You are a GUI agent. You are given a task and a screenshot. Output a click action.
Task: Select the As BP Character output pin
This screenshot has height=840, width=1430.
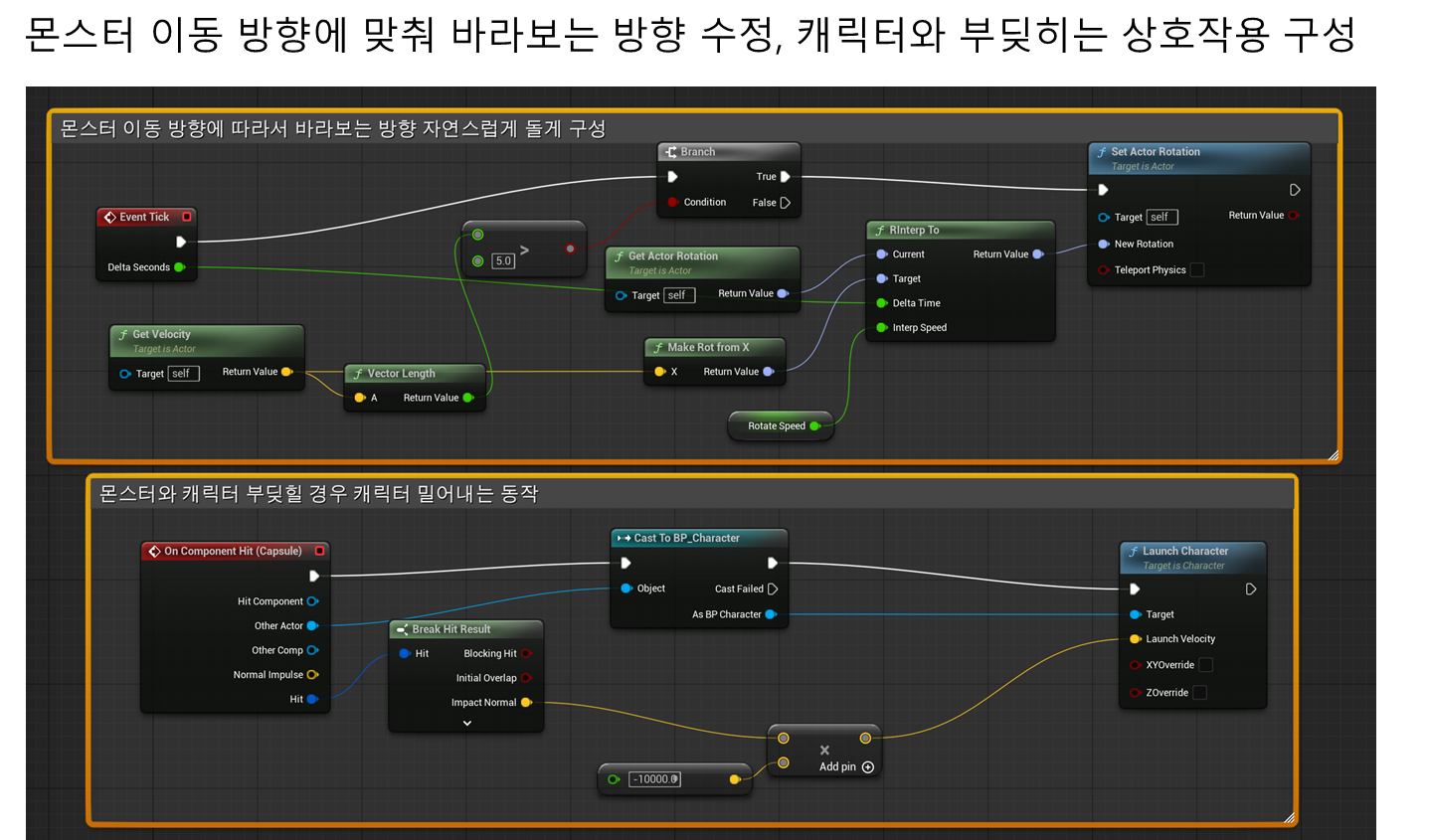[771, 614]
